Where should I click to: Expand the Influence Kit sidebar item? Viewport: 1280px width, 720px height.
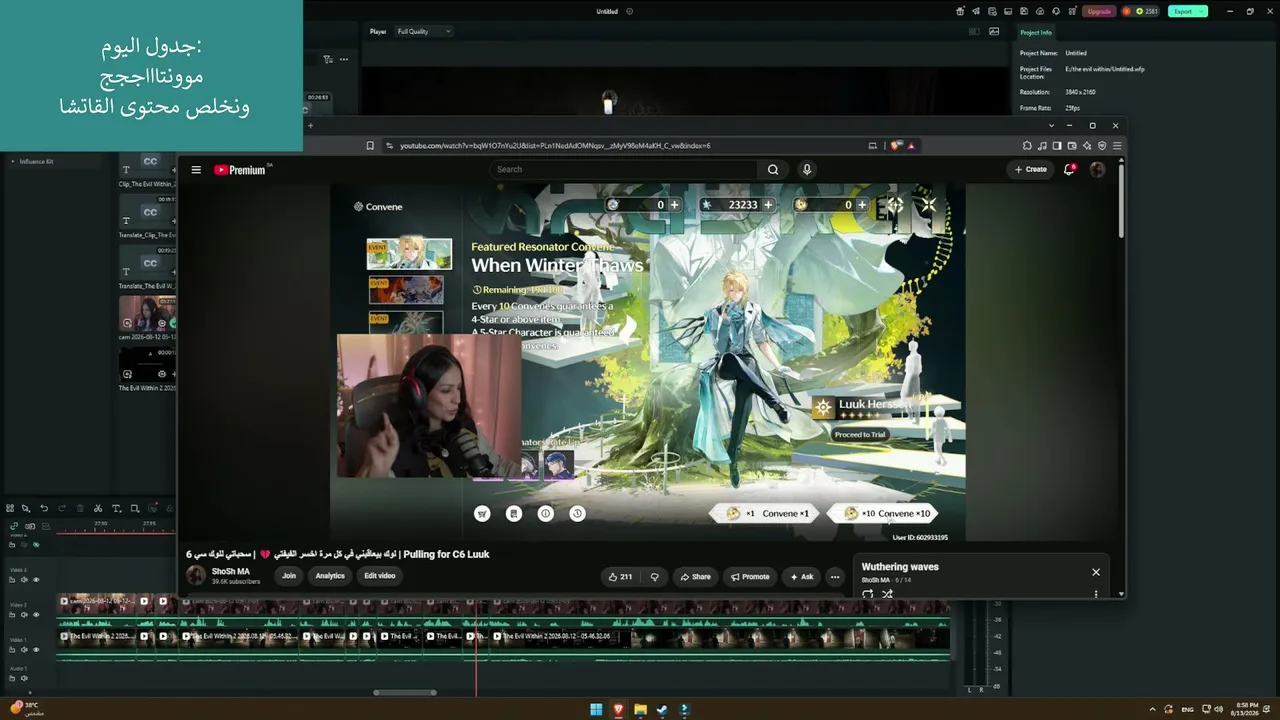click(13, 162)
